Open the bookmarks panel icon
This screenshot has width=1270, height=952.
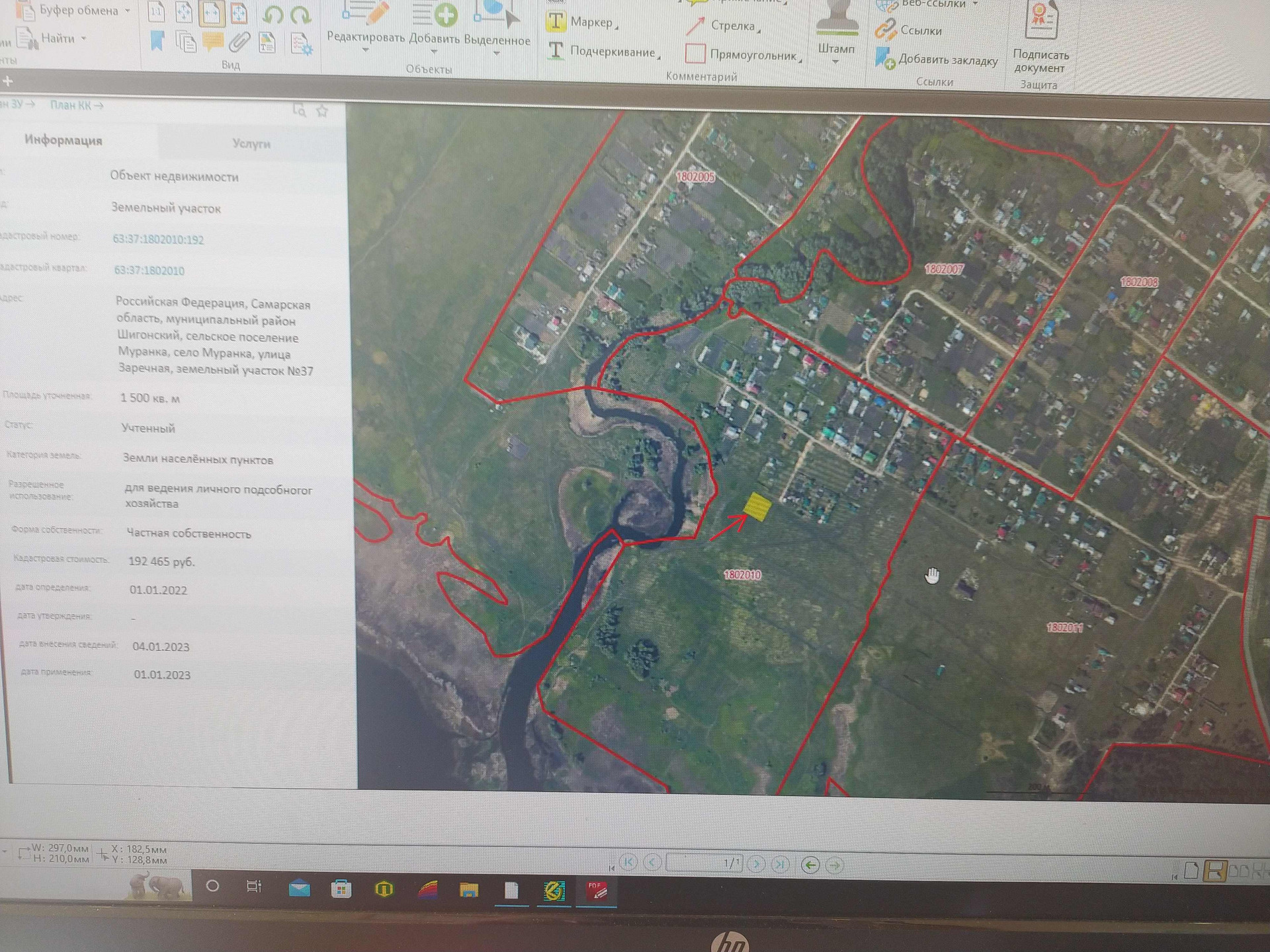coord(157,41)
